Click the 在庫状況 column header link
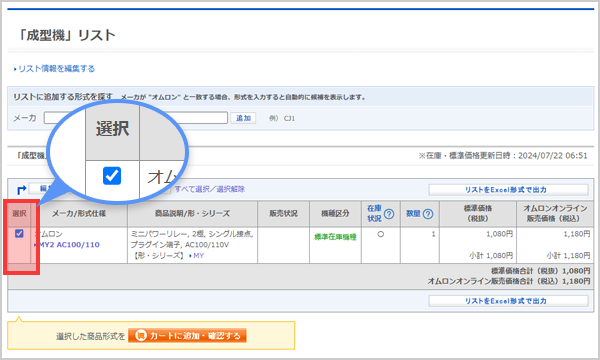The width and height of the screenshot is (600, 360). tap(374, 213)
